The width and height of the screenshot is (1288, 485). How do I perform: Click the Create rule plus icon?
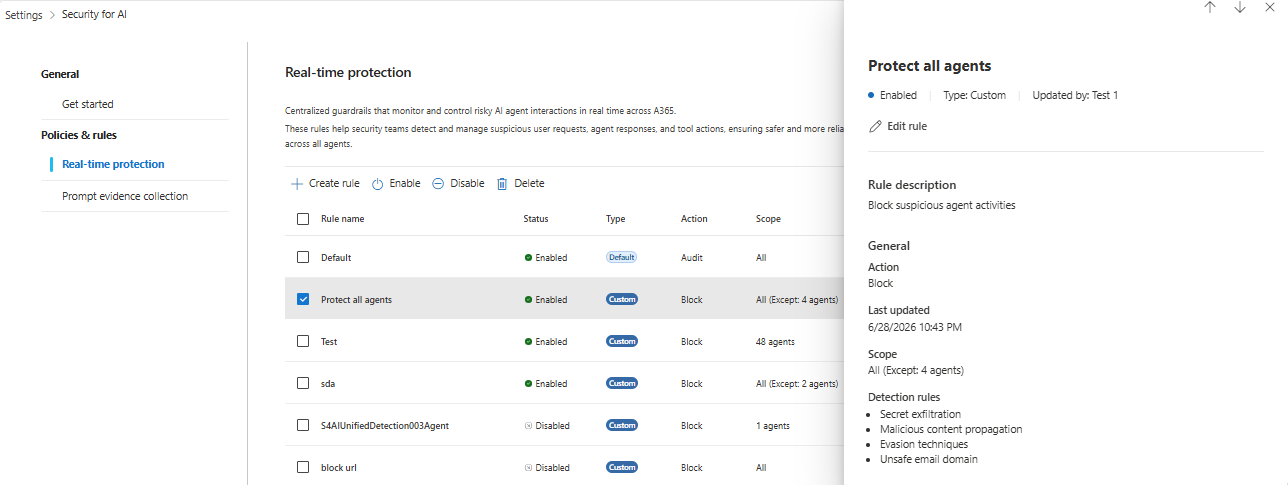click(297, 184)
